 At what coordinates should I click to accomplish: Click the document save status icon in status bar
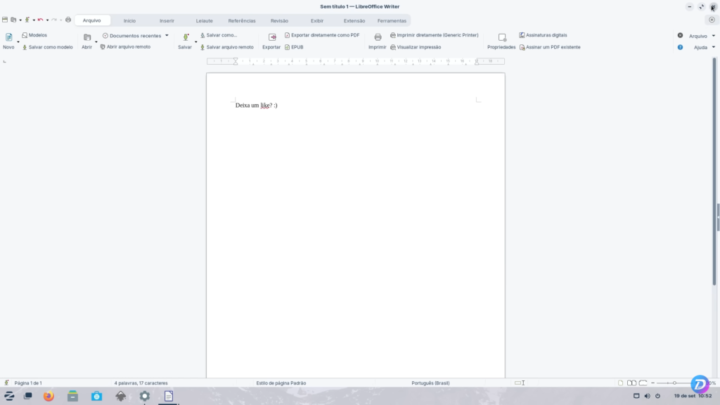tap(6, 383)
